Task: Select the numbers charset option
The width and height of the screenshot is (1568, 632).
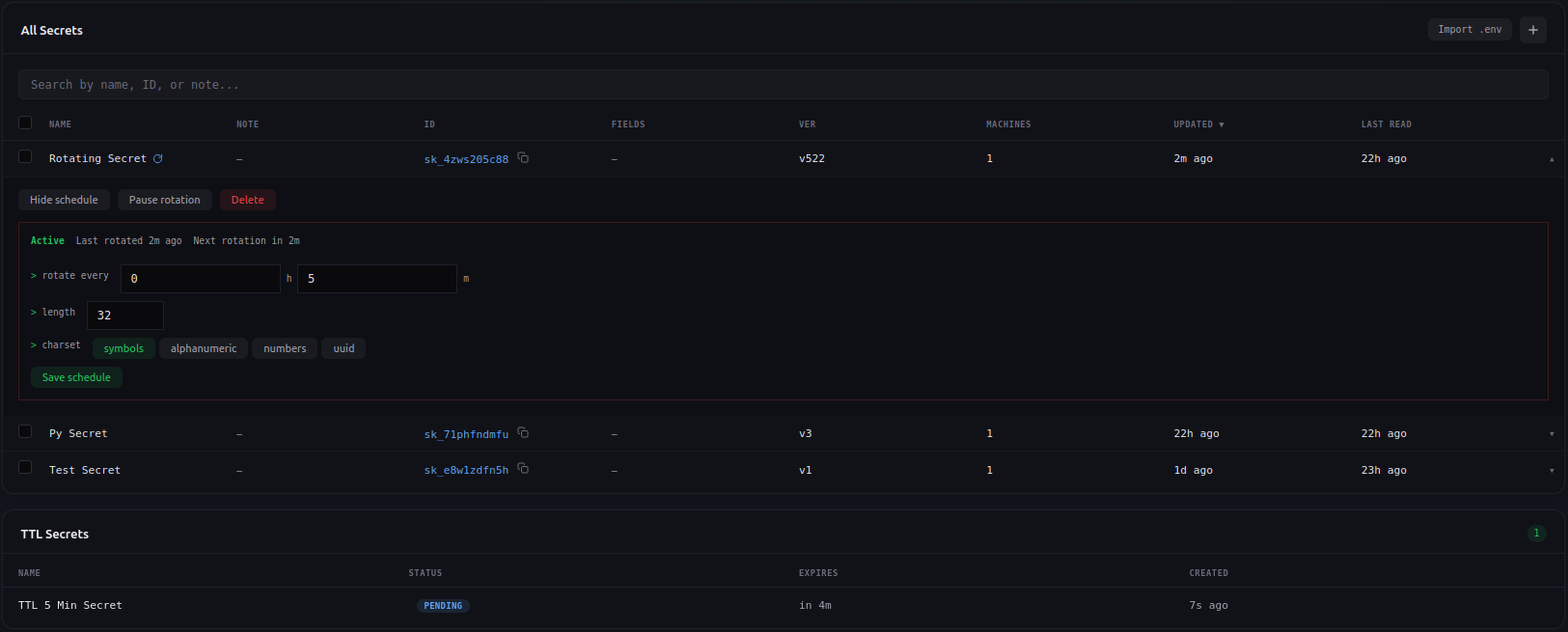Action: tap(285, 348)
